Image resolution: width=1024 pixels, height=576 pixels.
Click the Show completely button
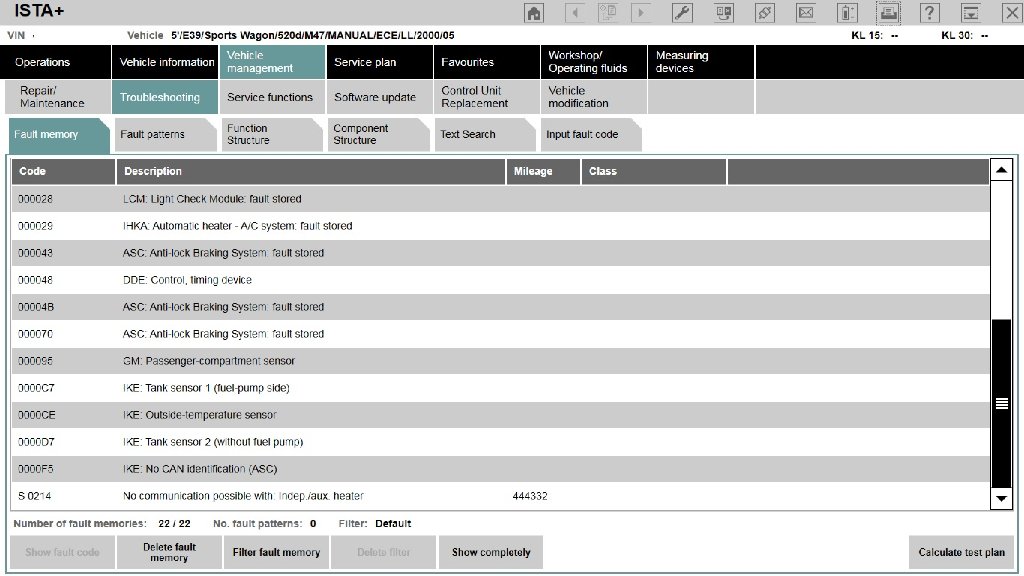pos(490,552)
